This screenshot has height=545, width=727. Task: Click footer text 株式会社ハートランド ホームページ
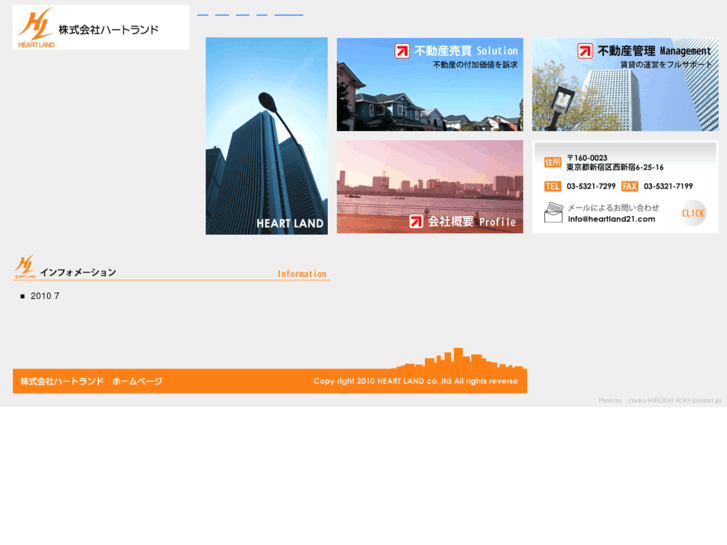tap(91, 381)
